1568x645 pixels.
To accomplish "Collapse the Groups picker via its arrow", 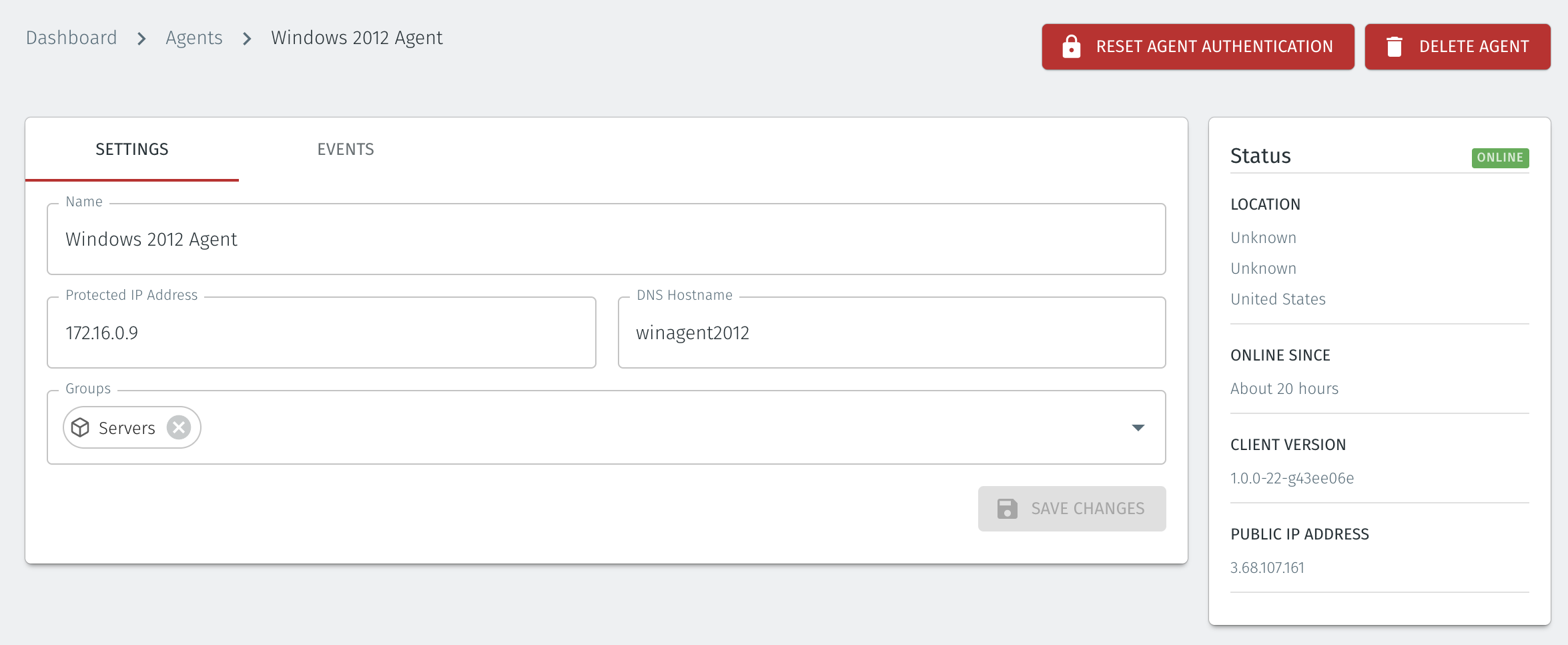I will [x=1138, y=427].
